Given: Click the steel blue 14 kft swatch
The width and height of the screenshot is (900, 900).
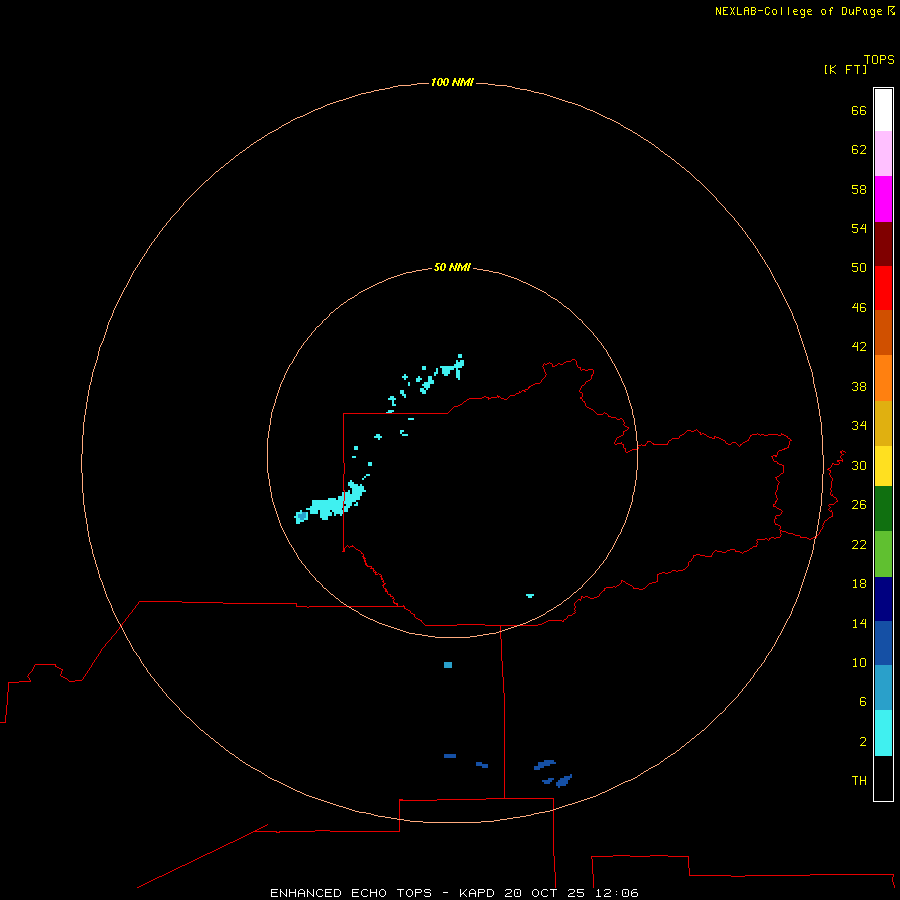Looking at the screenshot, I should 883,688.
